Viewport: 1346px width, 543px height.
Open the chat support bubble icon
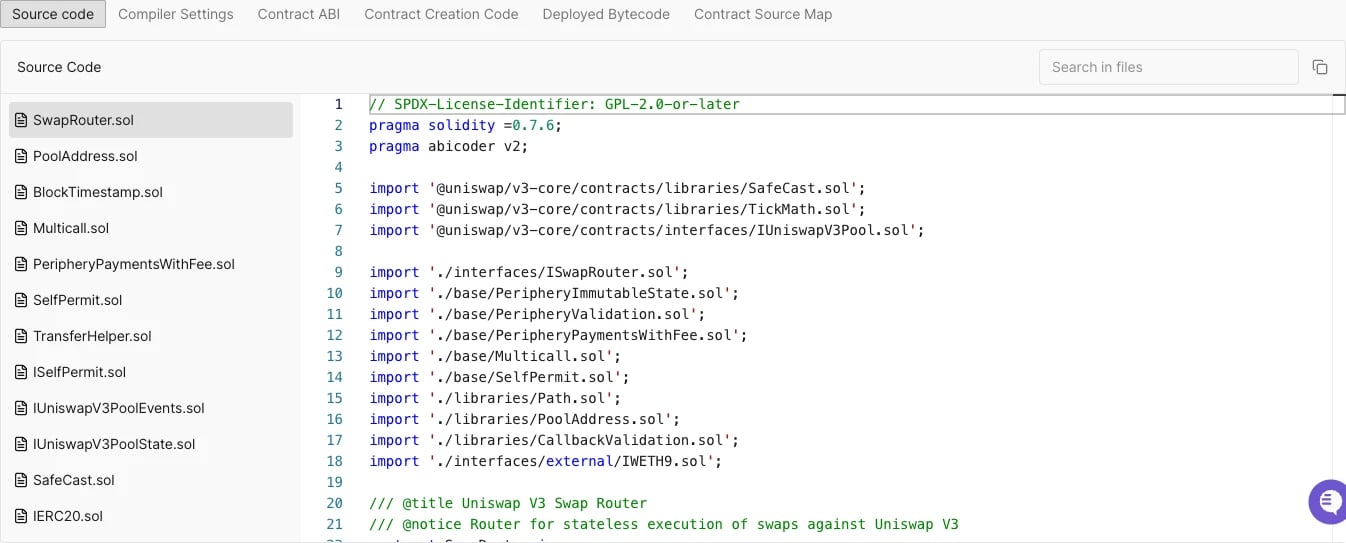(x=1329, y=502)
